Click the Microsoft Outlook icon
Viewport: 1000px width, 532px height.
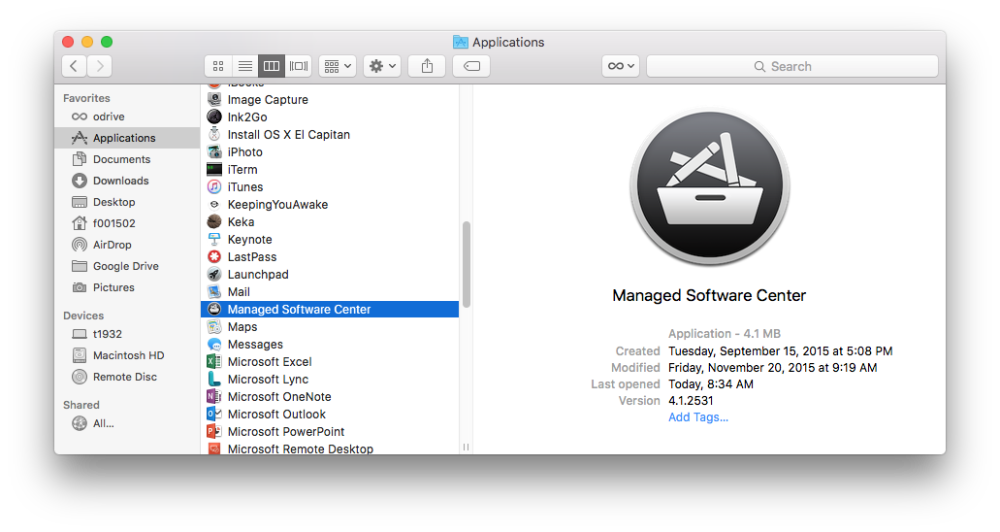point(214,414)
